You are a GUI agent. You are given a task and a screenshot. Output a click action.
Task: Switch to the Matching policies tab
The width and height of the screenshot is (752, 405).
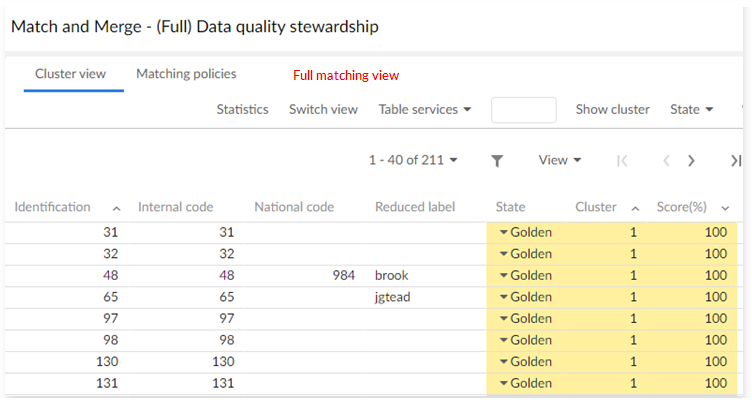(186, 74)
